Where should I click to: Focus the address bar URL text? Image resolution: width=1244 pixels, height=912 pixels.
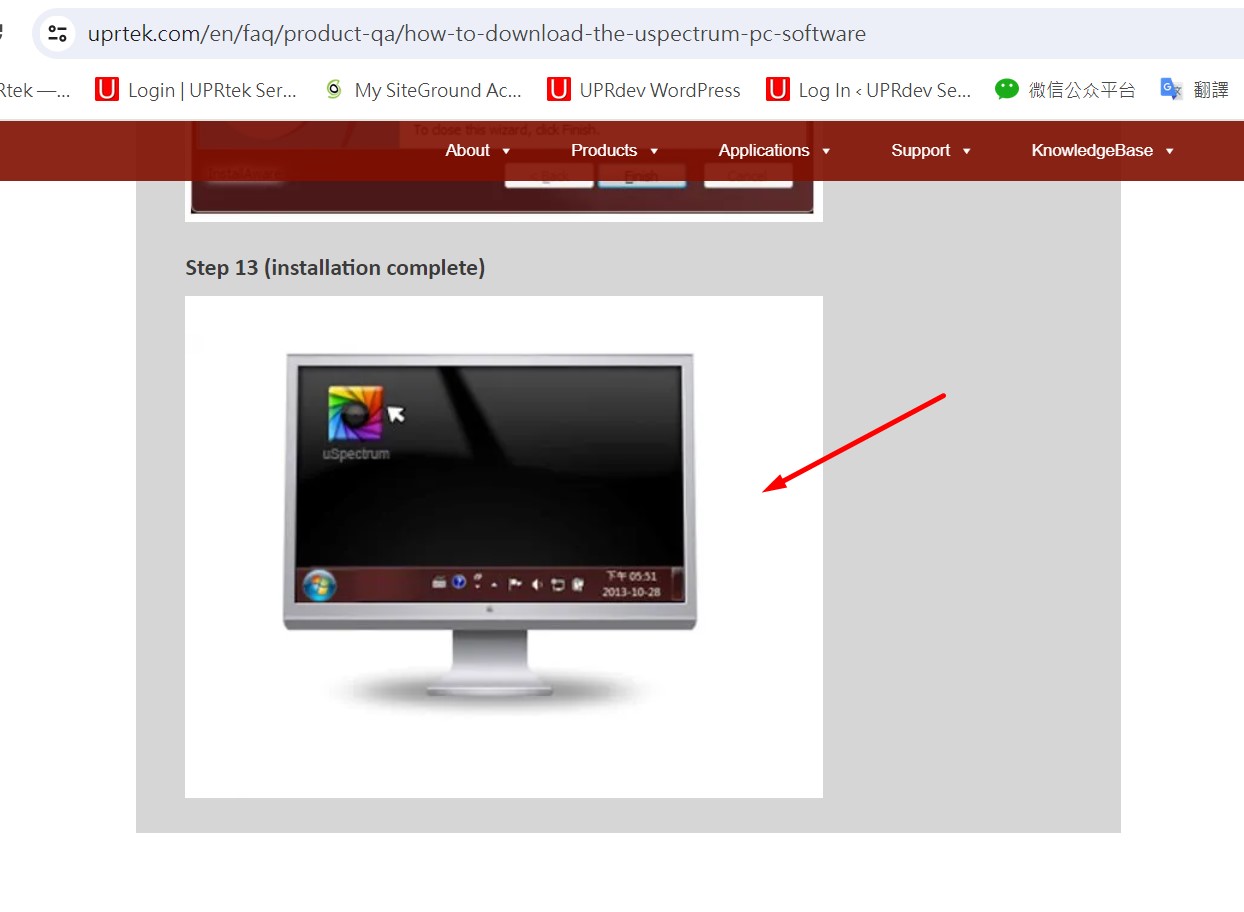pyautogui.click(x=476, y=34)
